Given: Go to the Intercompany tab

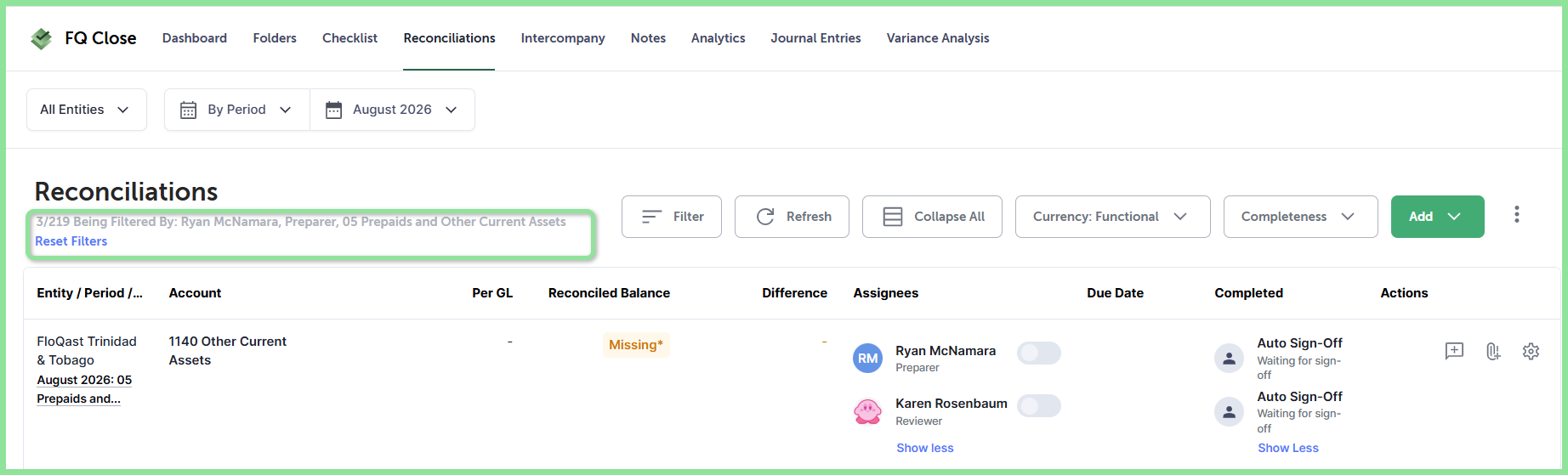Looking at the screenshot, I should tap(563, 38).
